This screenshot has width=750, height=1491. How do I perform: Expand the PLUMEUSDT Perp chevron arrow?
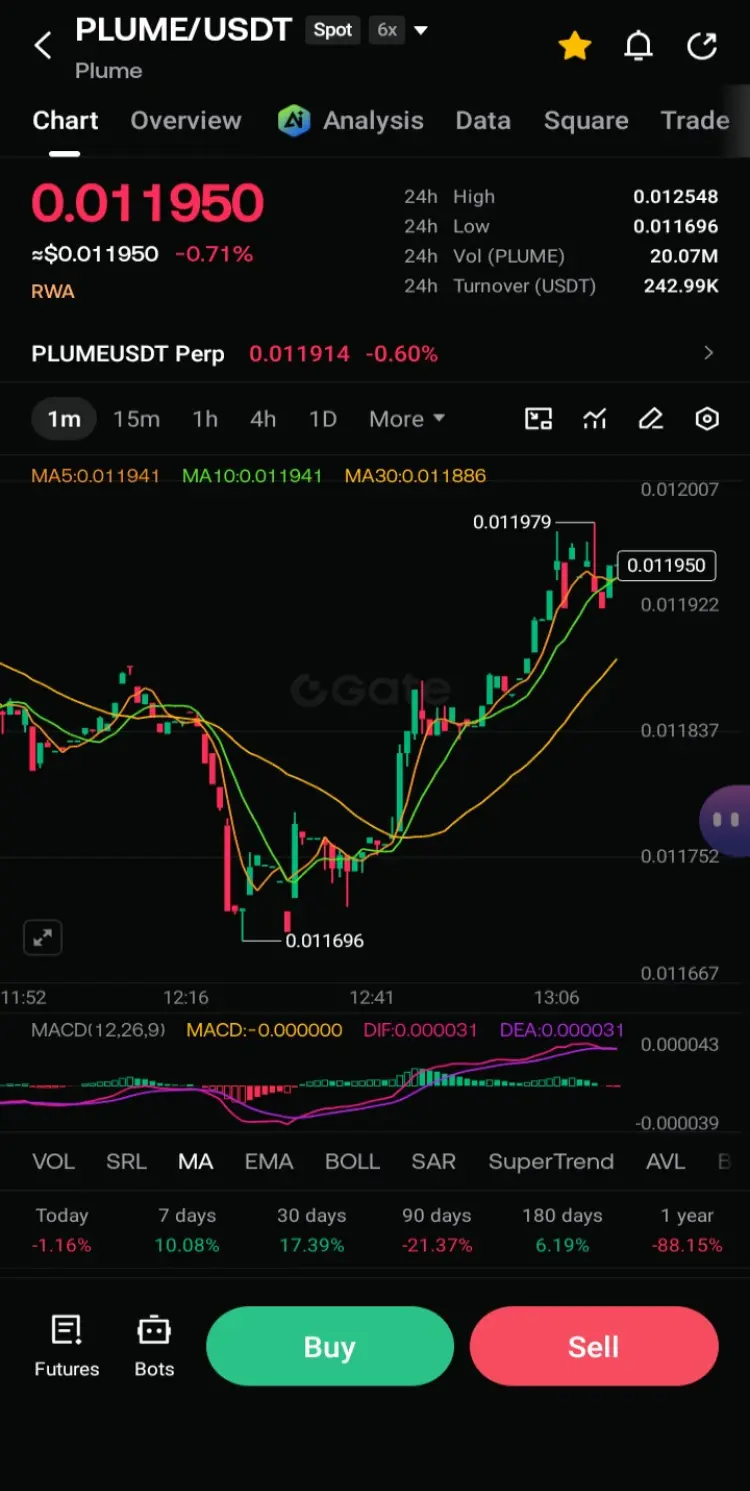[709, 353]
